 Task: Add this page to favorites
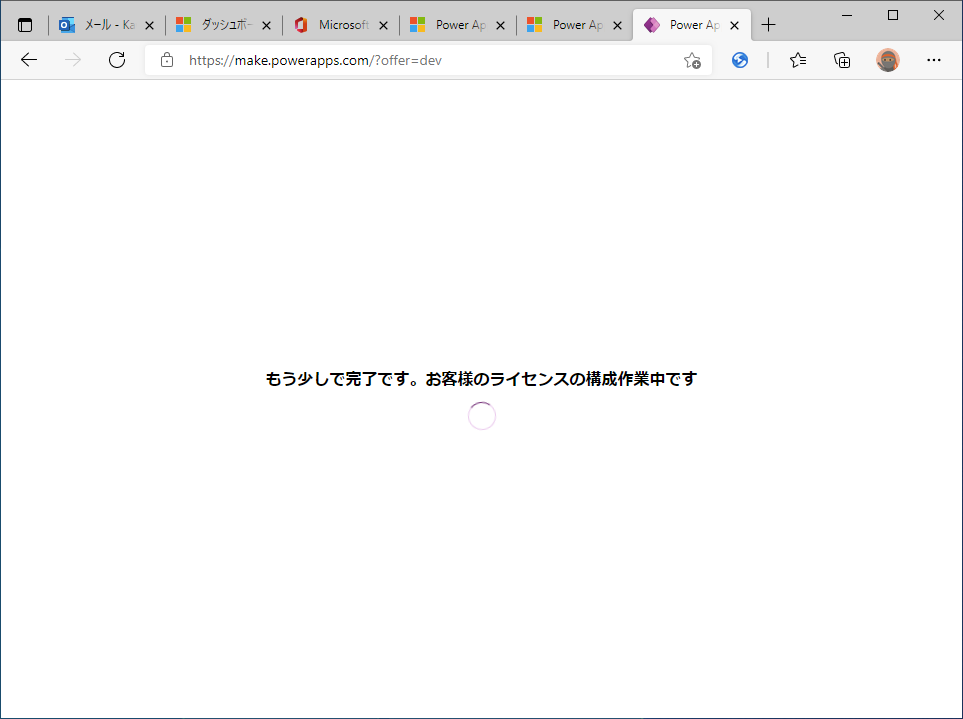(x=692, y=60)
